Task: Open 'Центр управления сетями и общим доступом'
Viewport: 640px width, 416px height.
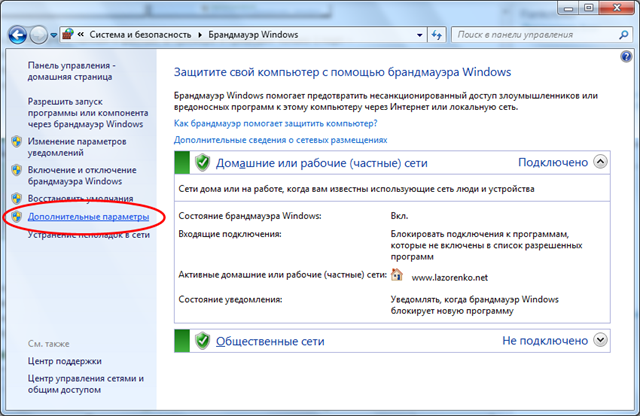Action: point(86,384)
